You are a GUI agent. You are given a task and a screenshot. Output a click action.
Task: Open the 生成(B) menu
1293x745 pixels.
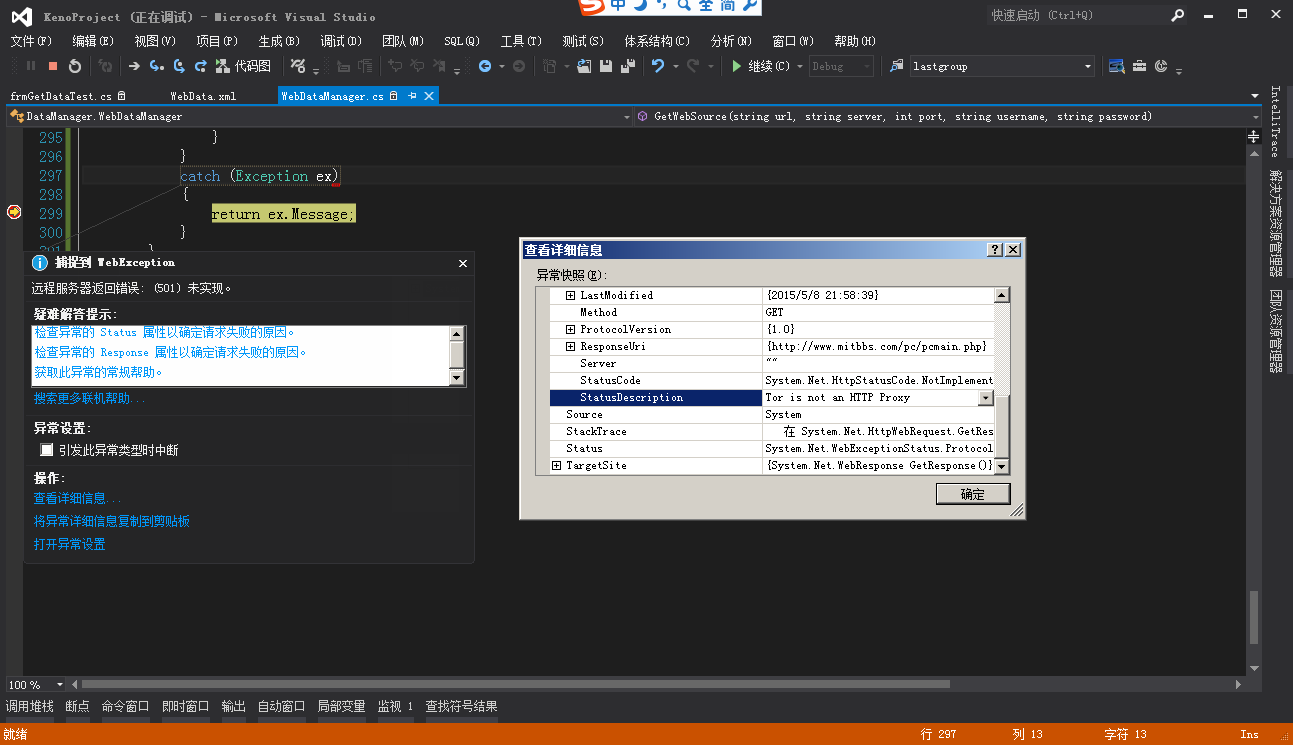pos(279,41)
